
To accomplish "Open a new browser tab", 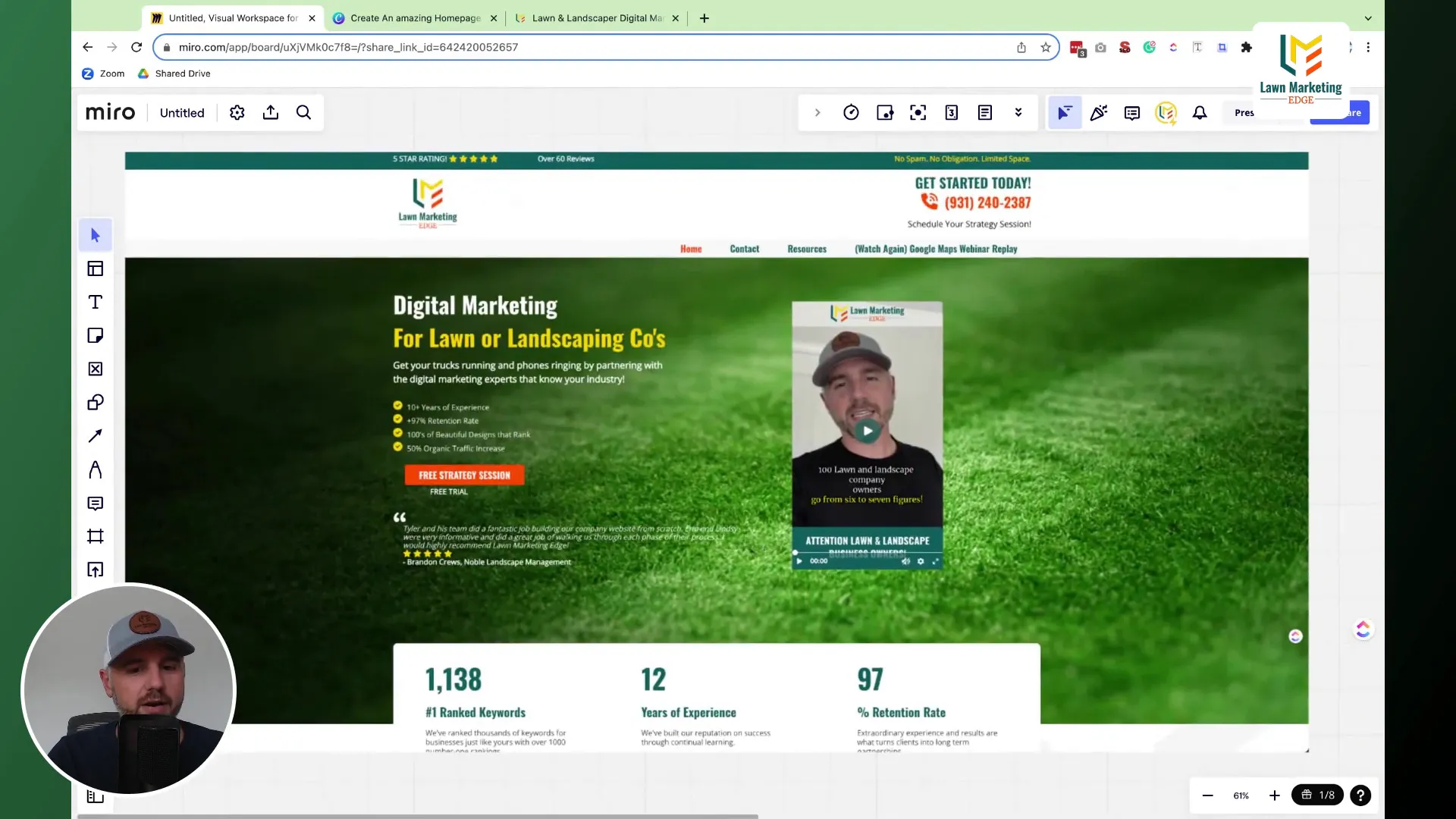I will tap(704, 17).
